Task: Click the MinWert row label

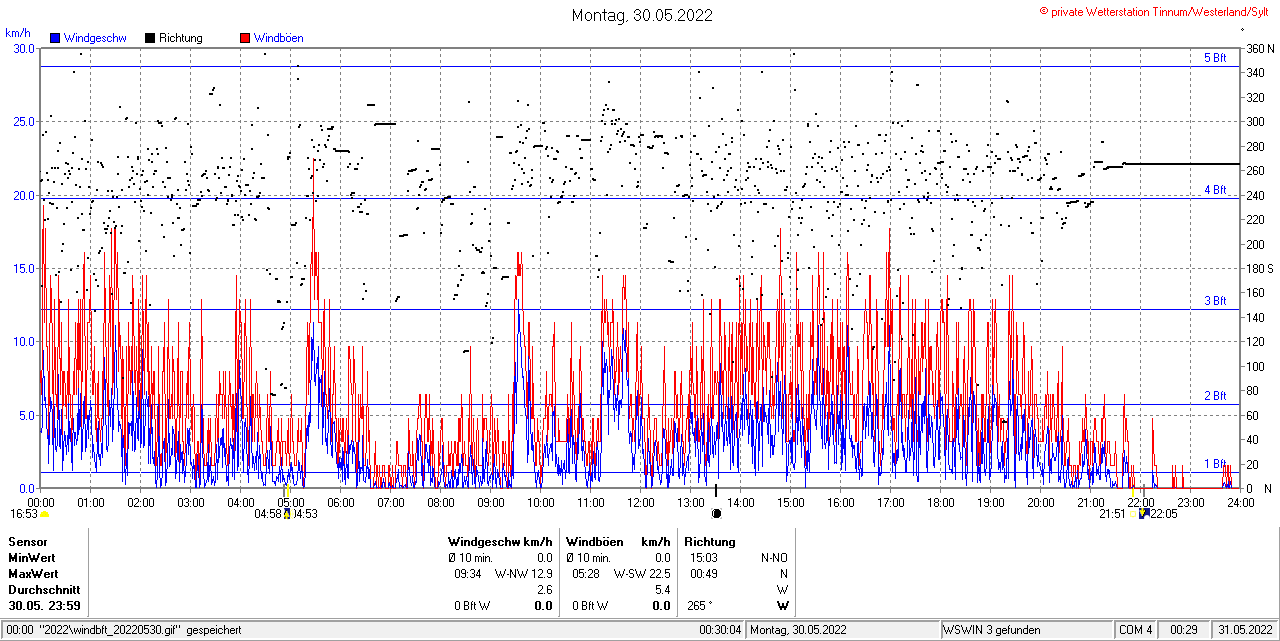Action: pos(33,558)
